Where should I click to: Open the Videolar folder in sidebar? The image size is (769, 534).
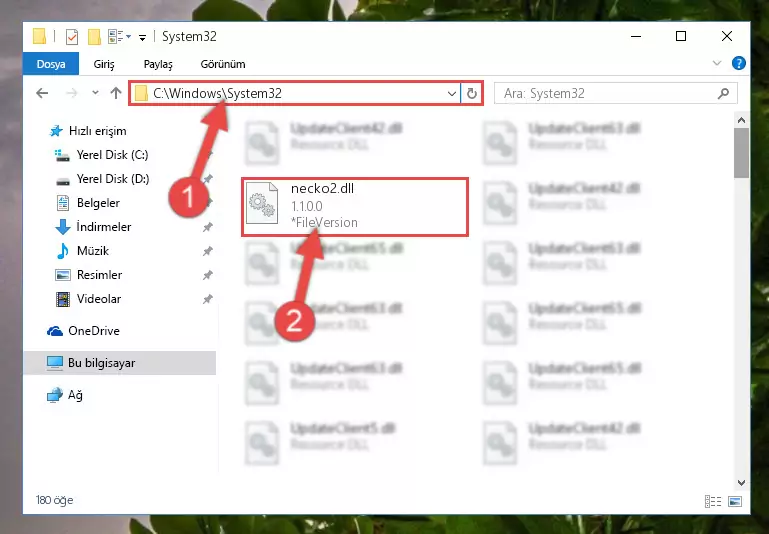pos(99,299)
